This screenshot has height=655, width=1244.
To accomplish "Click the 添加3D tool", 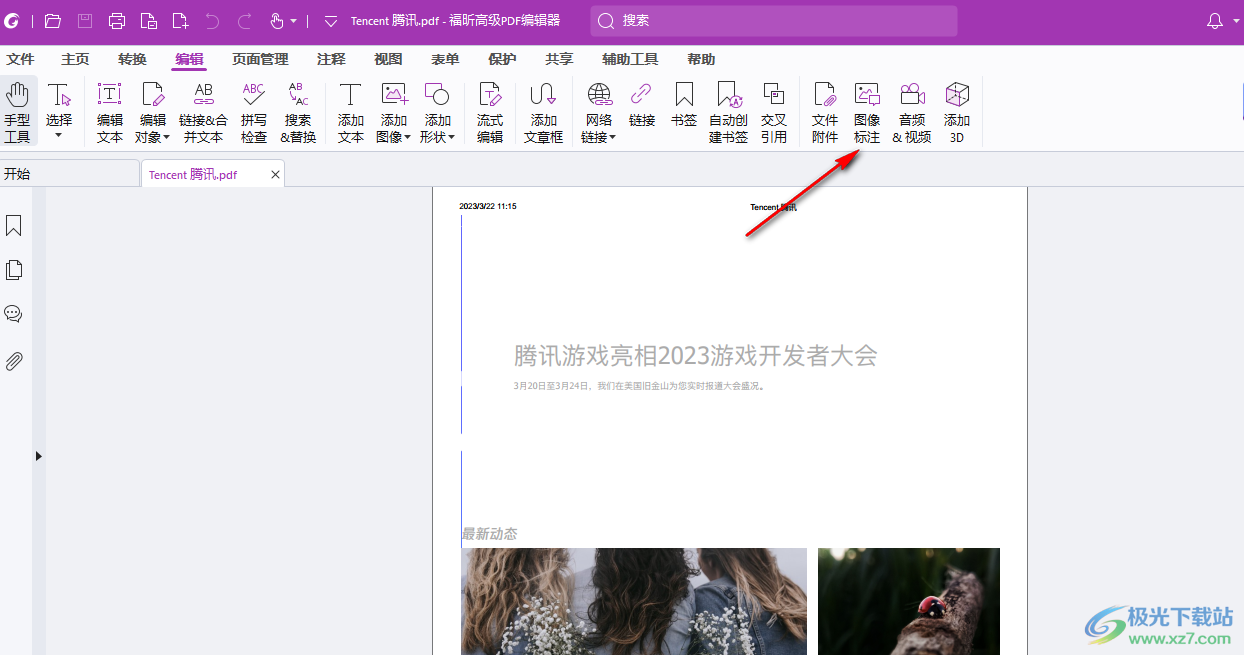I will (x=957, y=112).
